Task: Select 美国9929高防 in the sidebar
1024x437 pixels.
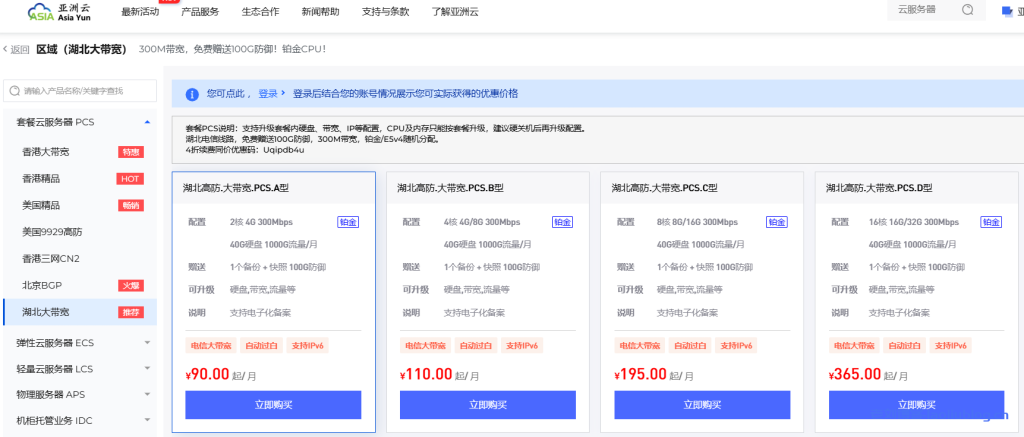Action: pyautogui.click(x=52, y=232)
